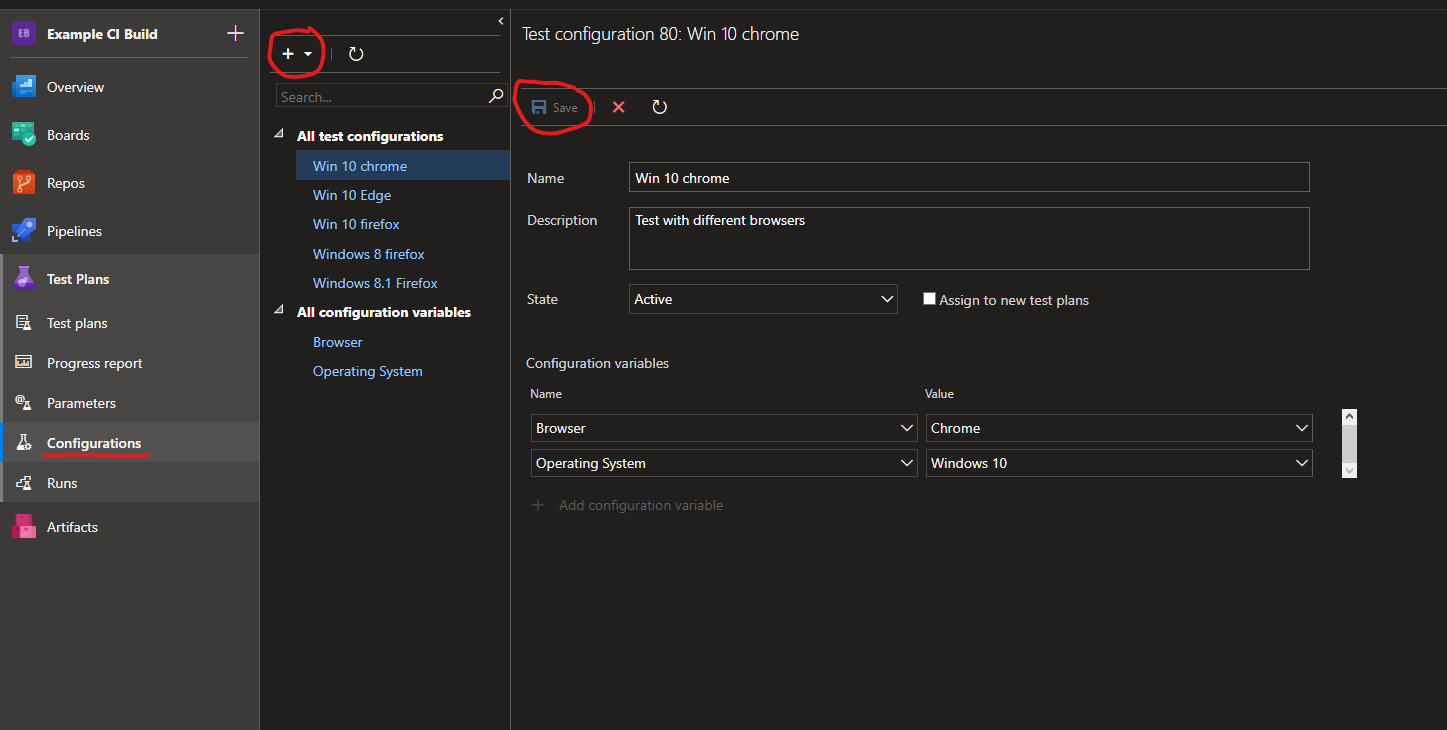Open the Operating System configuration variable
1447x730 pixels.
point(368,371)
